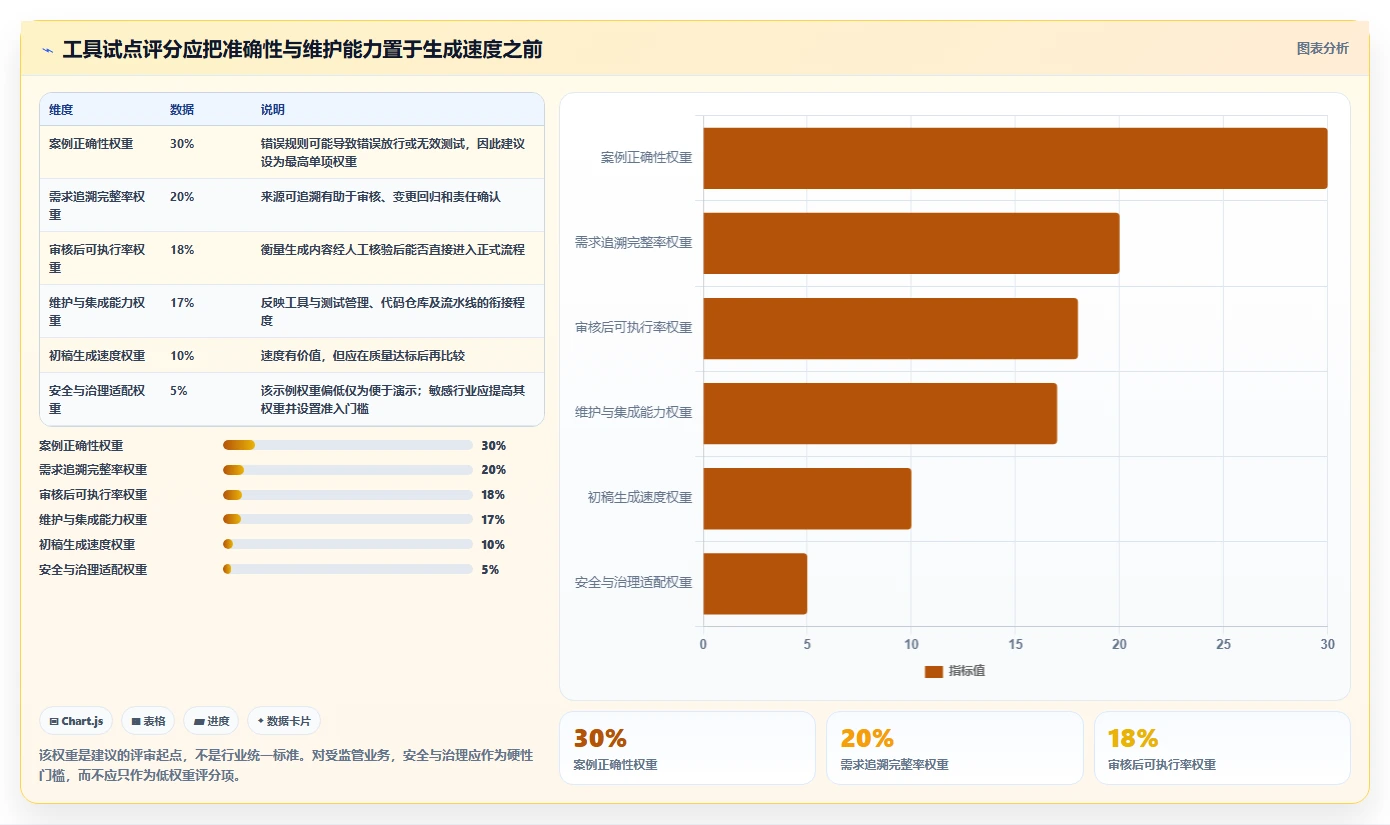The height and width of the screenshot is (825, 1390).
Task: Click the description starting 来源可追溯
Action: tap(381, 197)
